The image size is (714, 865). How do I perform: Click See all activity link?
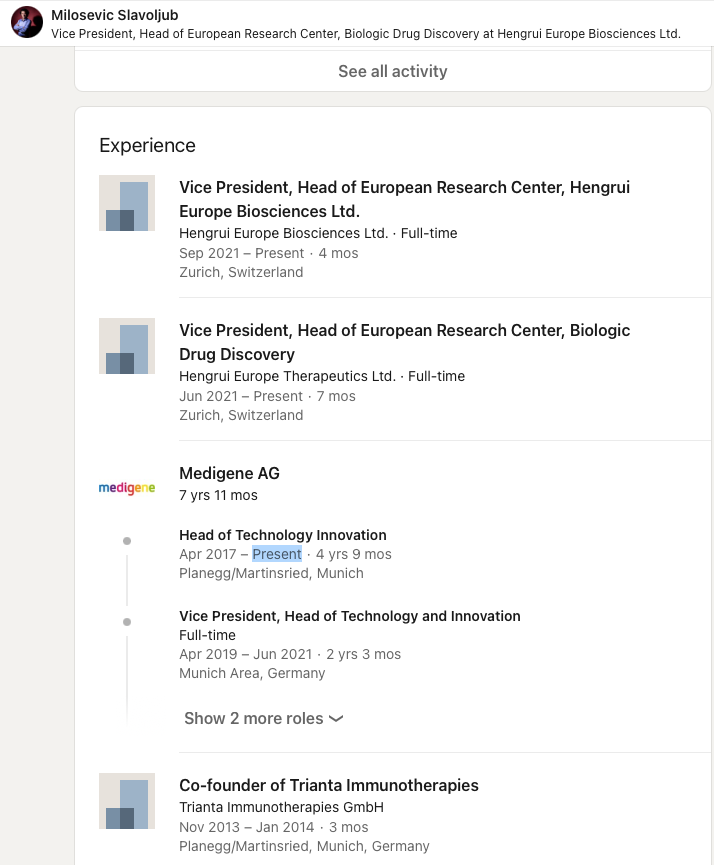392,71
